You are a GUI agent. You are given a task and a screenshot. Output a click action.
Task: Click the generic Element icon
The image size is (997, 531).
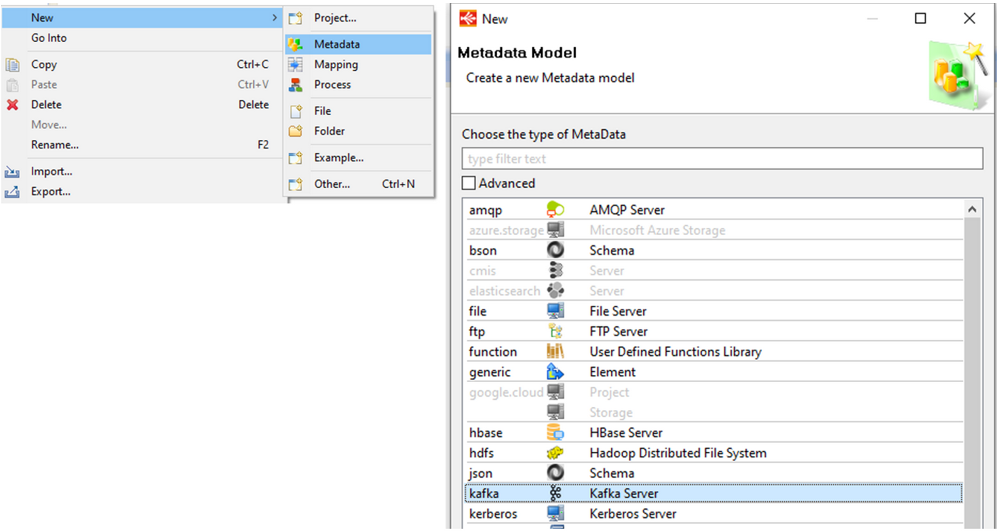[555, 372]
